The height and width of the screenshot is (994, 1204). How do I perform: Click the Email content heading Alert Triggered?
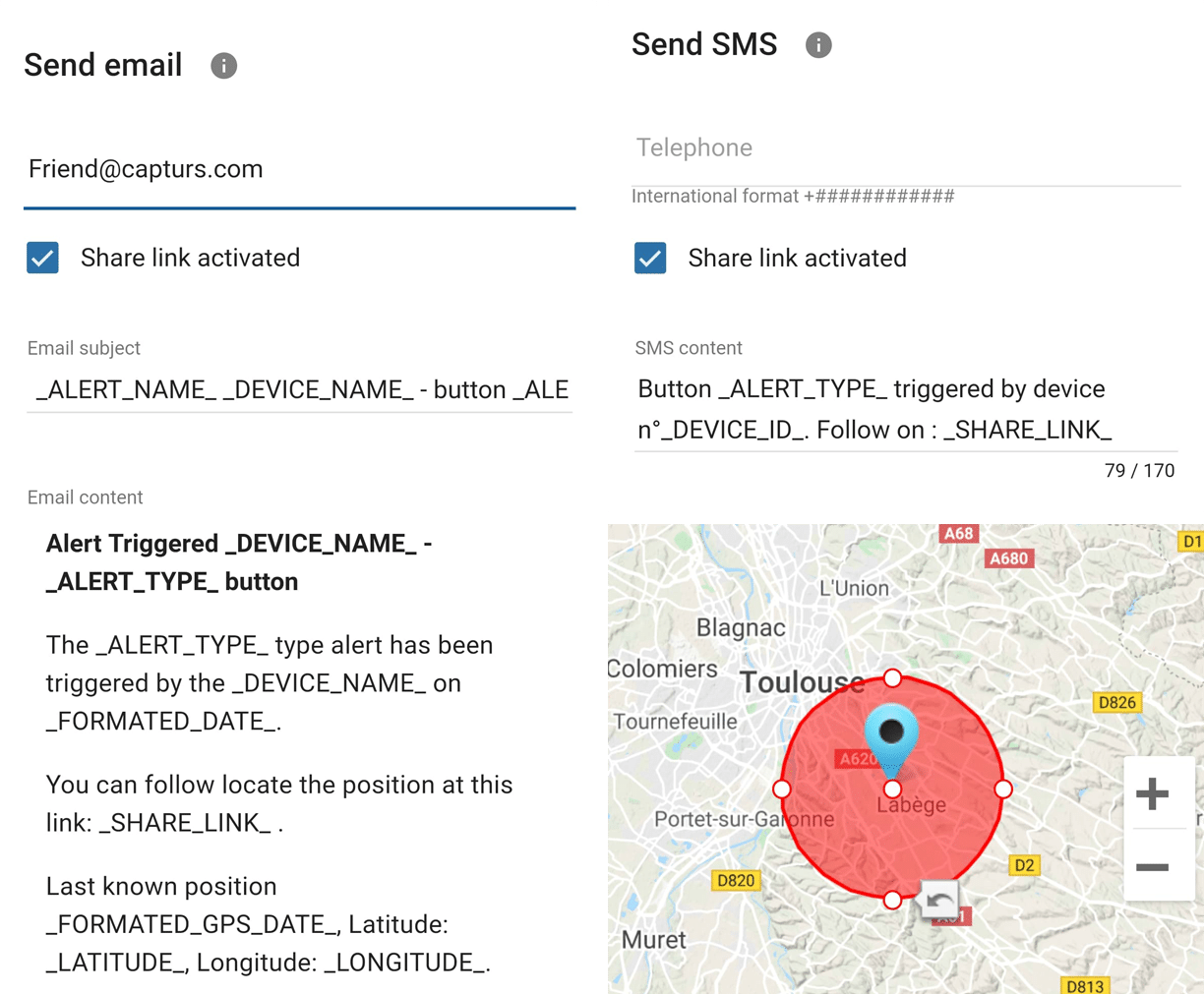point(239,562)
